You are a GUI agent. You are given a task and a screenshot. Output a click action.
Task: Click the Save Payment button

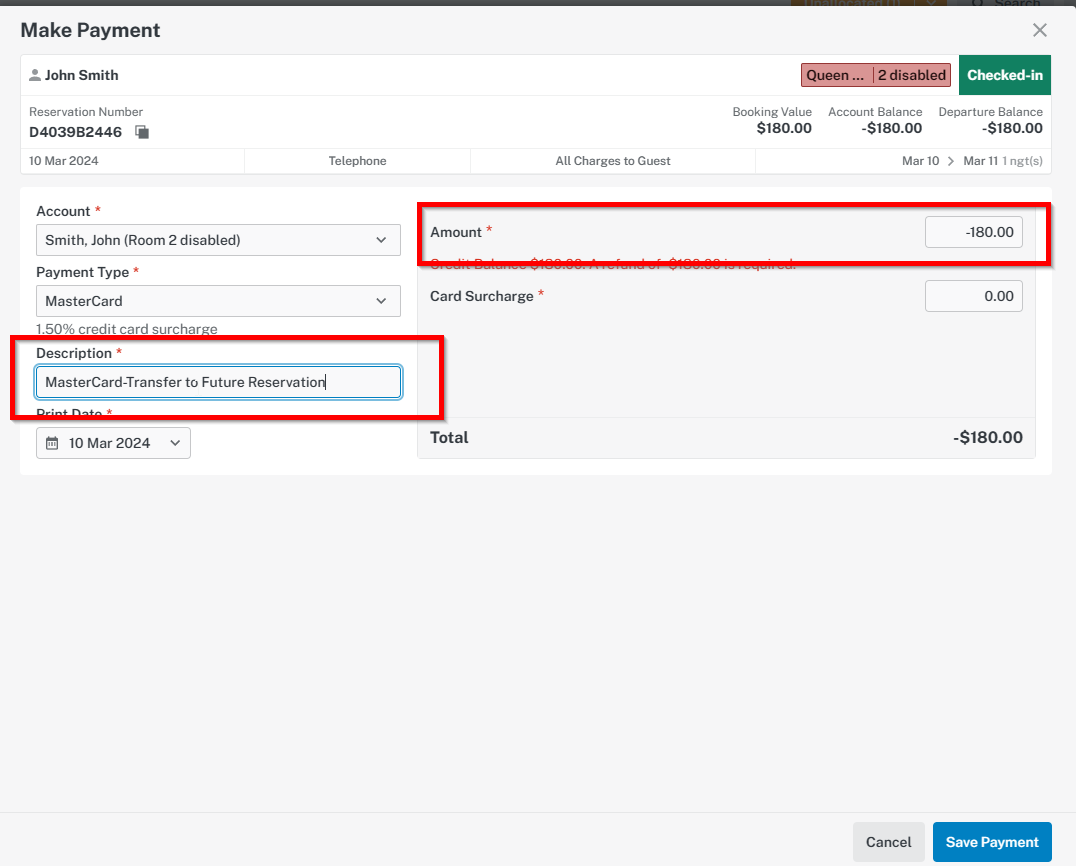point(992,842)
